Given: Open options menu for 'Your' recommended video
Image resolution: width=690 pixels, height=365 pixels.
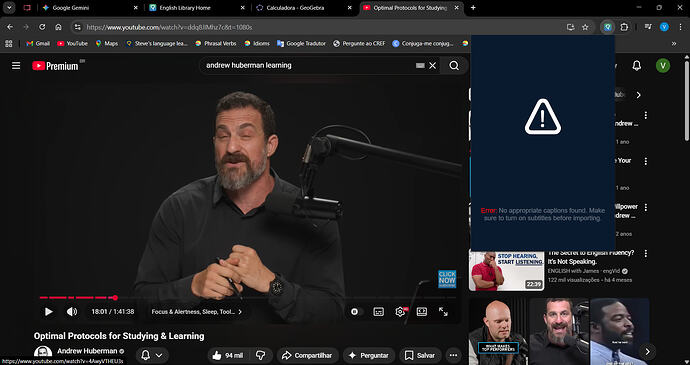Looking at the screenshot, I should pos(646,161).
